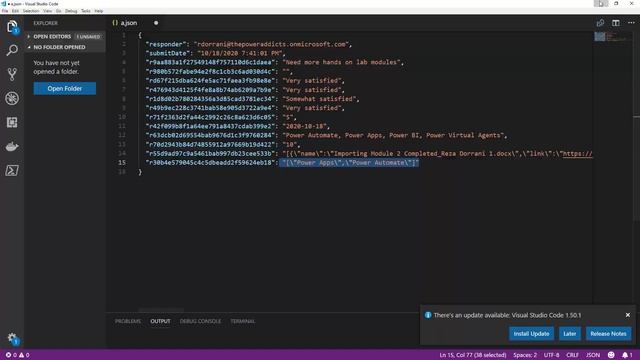Screen dimensions: 640x360
Task: Open the Debug menu
Action: [71, 11]
